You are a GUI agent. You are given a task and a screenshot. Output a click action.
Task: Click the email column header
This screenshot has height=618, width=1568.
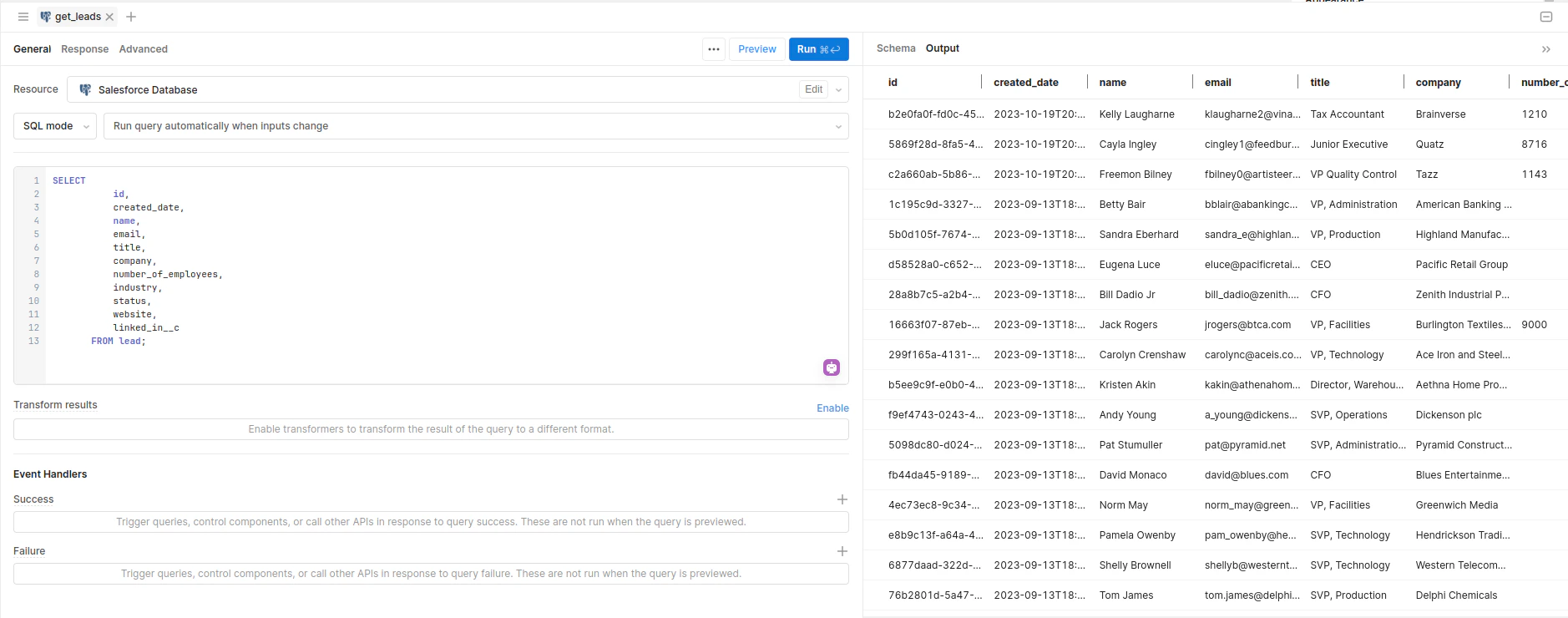pyautogui.click(x=1218, y=83)
